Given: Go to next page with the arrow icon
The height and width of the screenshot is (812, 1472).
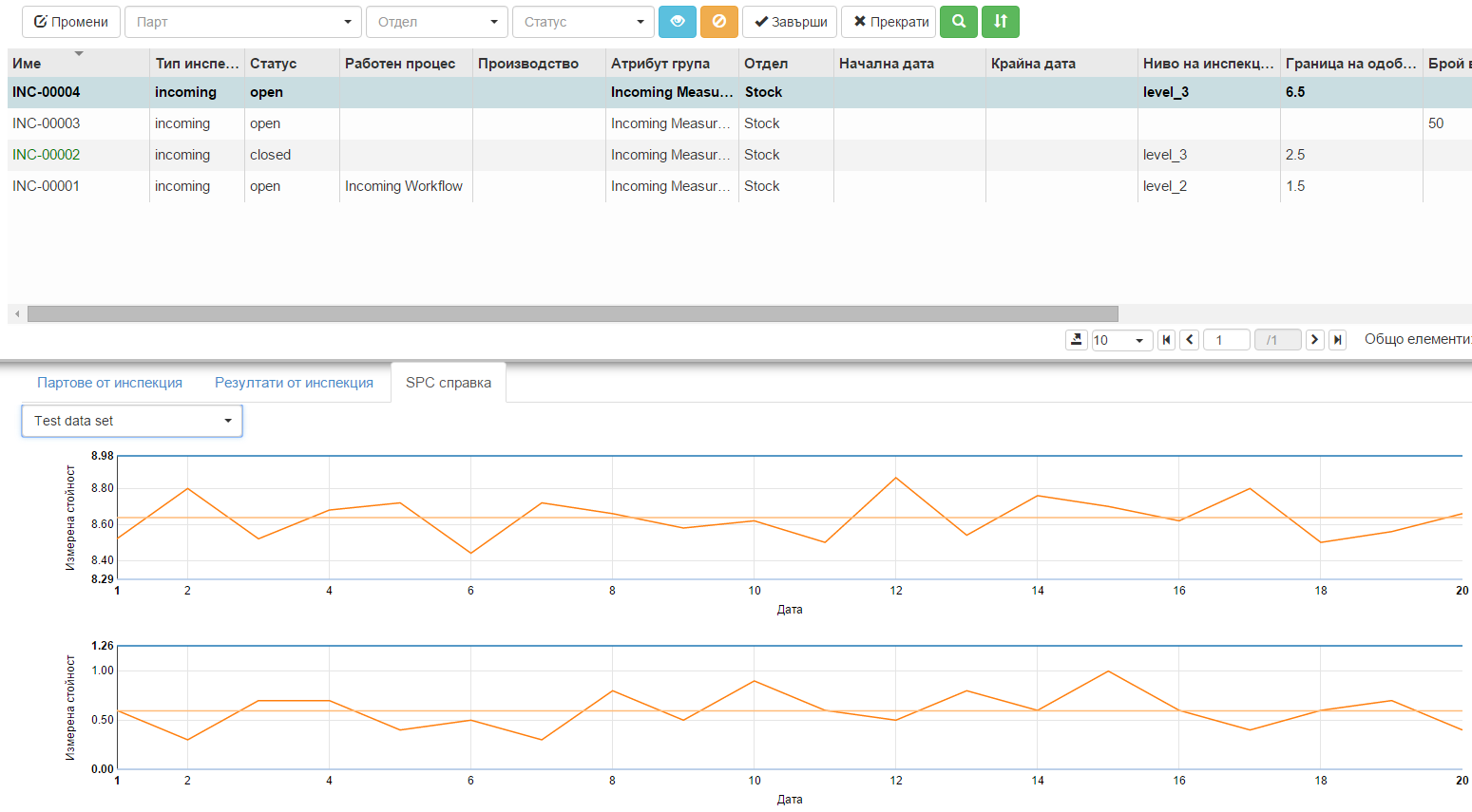Looking at the screenshot, I should [1314, 339].
